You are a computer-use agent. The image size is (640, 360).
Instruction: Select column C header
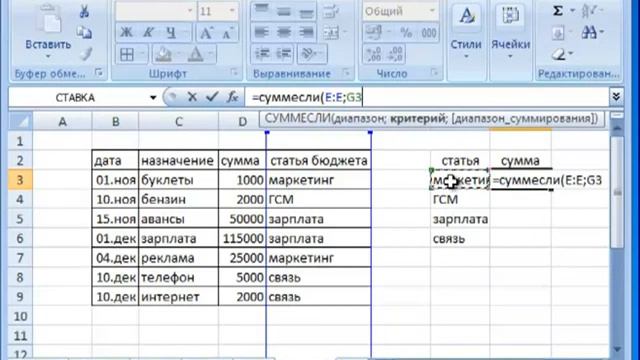click(178, 122)
